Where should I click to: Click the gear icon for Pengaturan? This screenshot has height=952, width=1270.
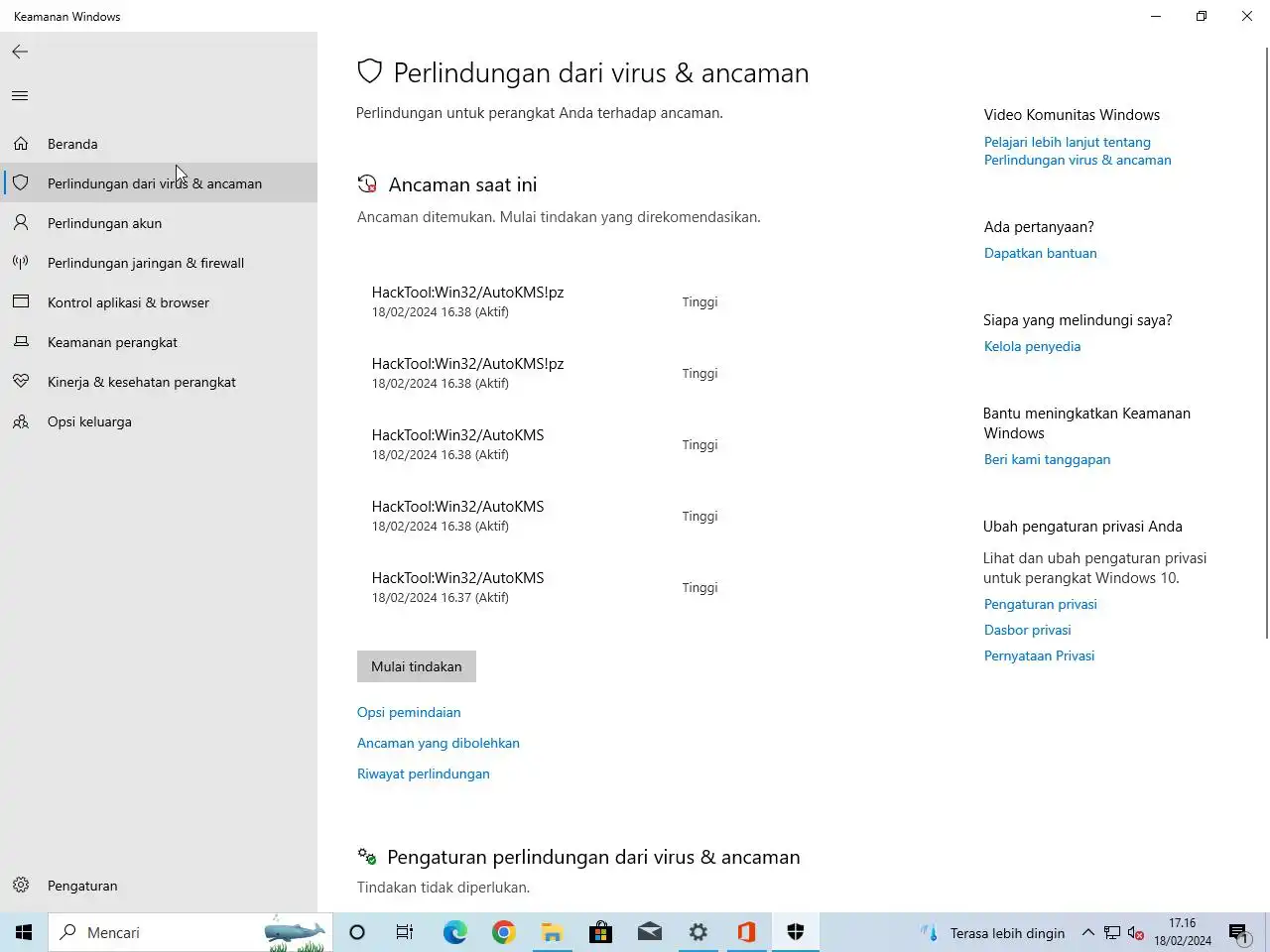tap(21, 886)
